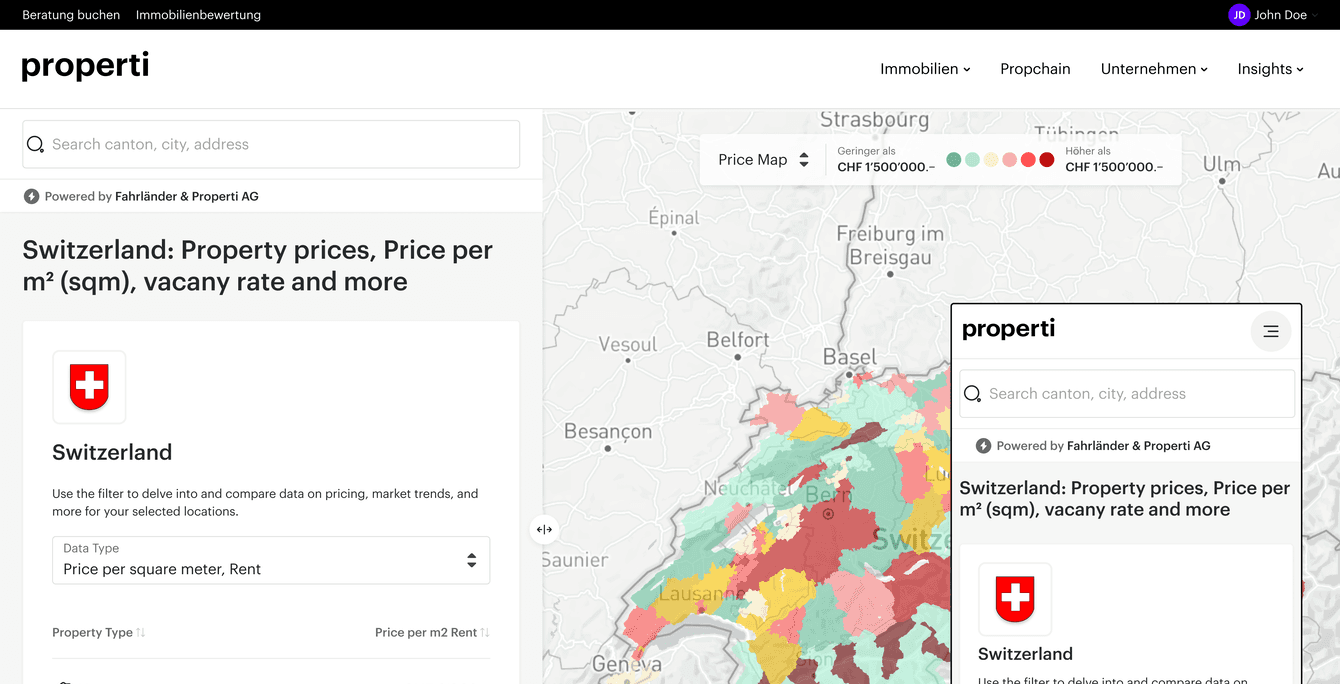
Task: Click the Fahrländer & Properti AG link in the left panel
Action: [x=187, y=196]
